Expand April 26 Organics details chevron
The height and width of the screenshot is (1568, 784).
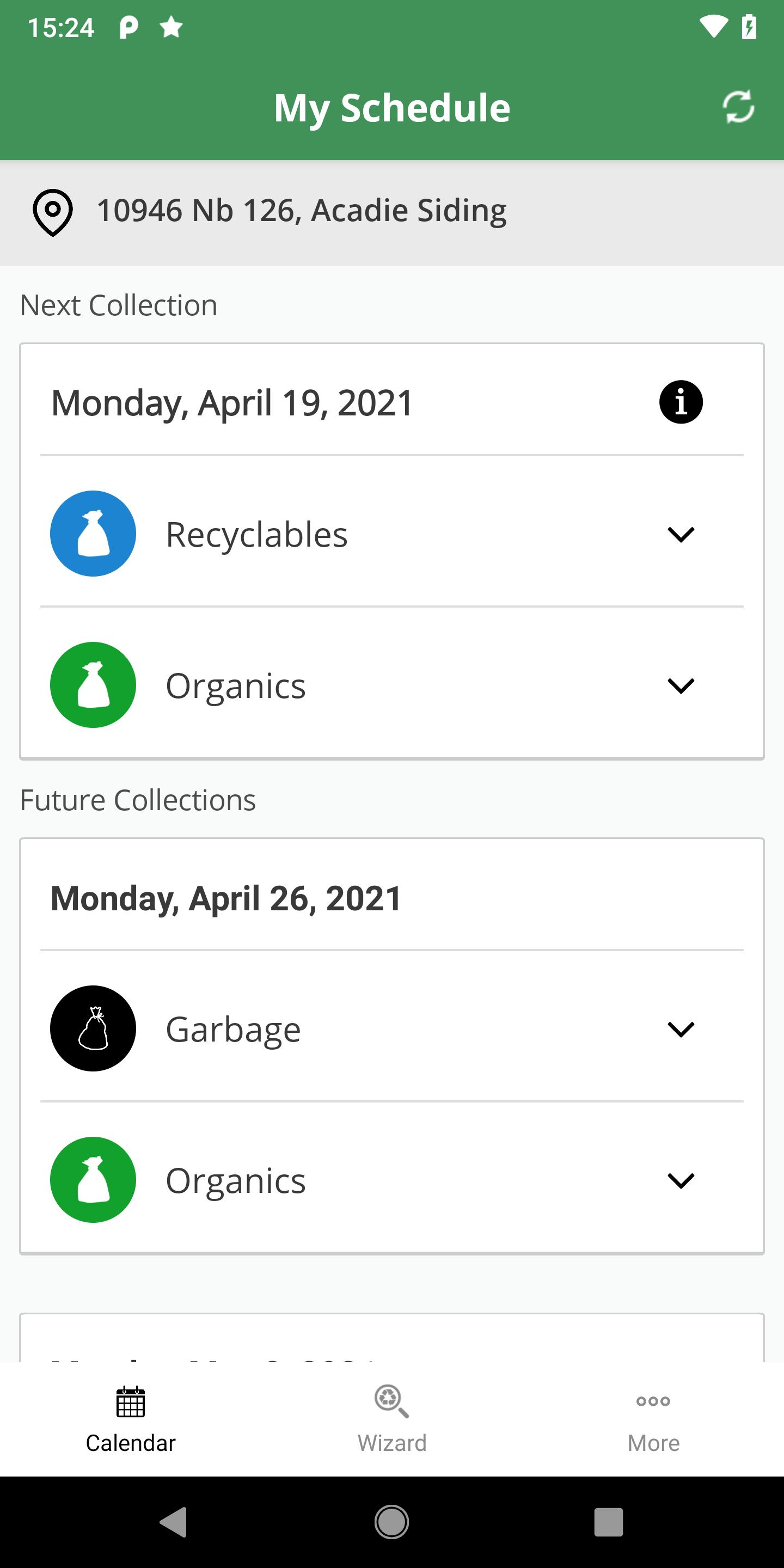coord(681,1181)
